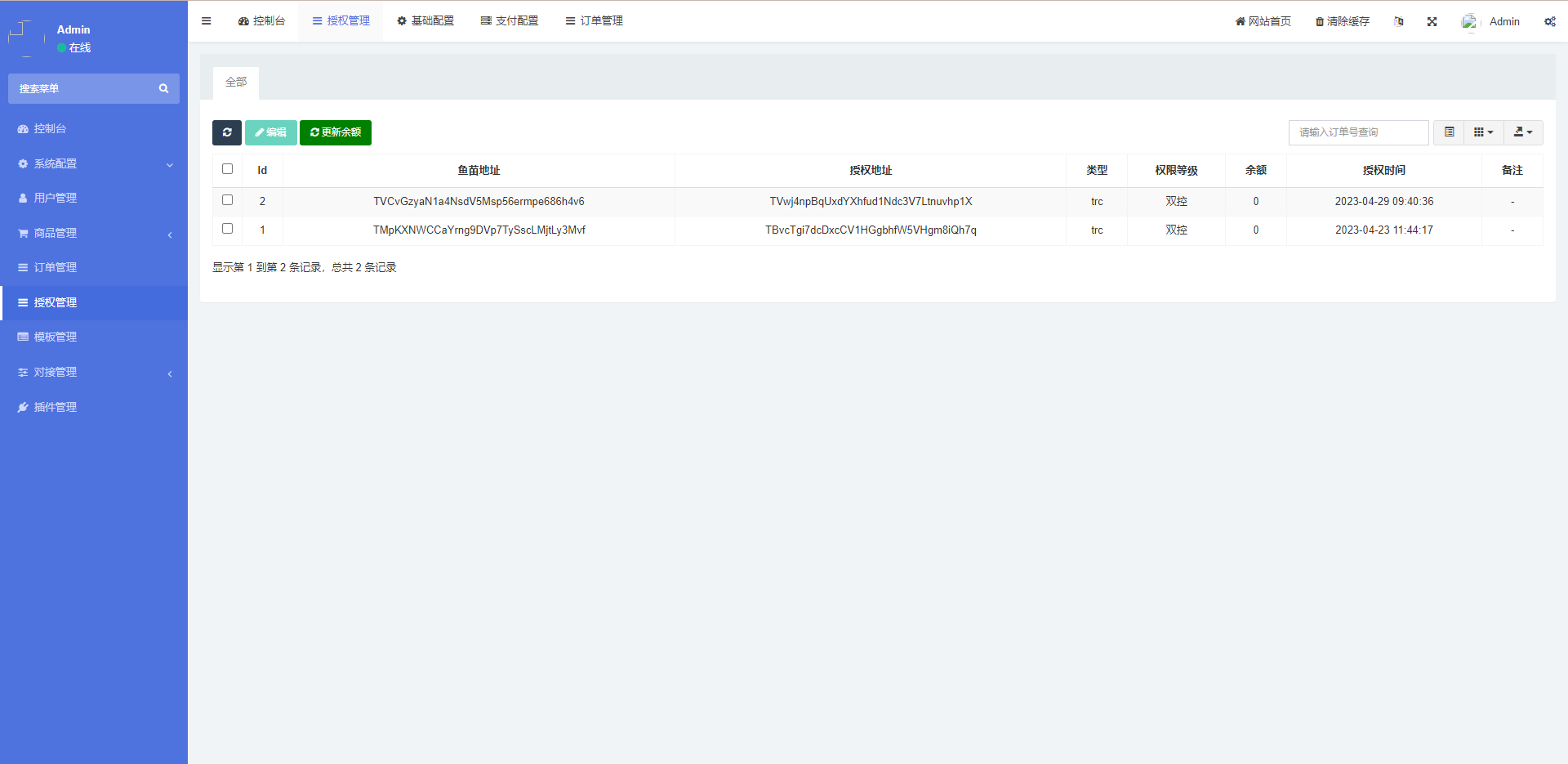Expand the 系统配置 sidebar menu
The height and width of the screenshot is (764, 1568).
click(57, 163)
